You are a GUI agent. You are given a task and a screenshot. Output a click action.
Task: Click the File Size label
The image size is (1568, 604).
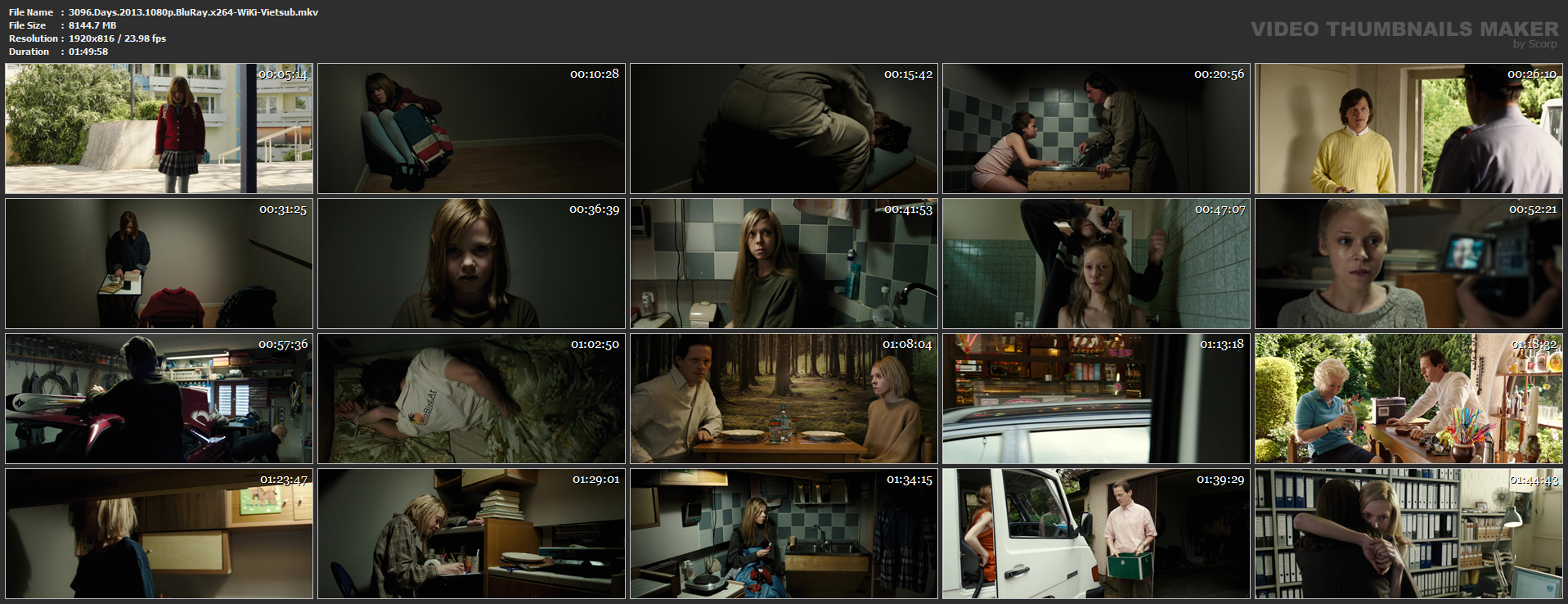(27, 25)
